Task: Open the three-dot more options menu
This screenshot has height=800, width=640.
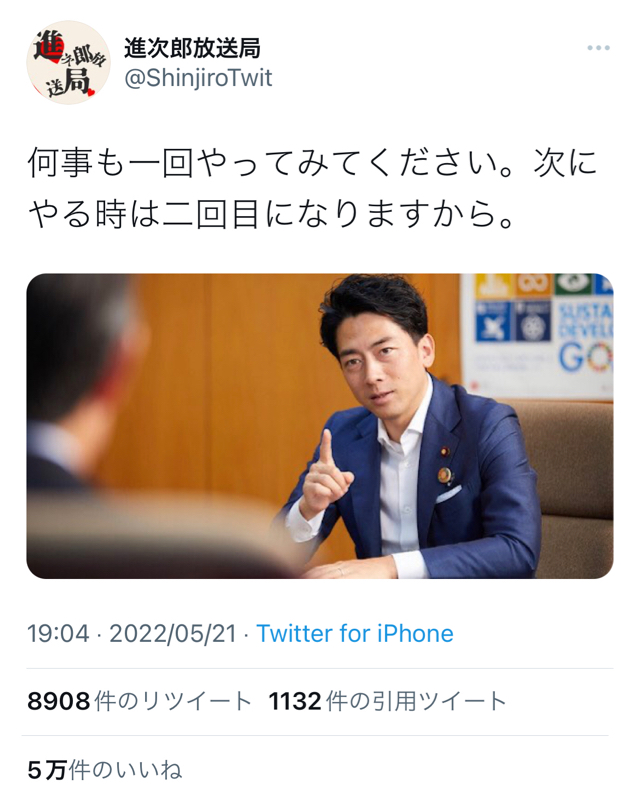Action: 598,48
